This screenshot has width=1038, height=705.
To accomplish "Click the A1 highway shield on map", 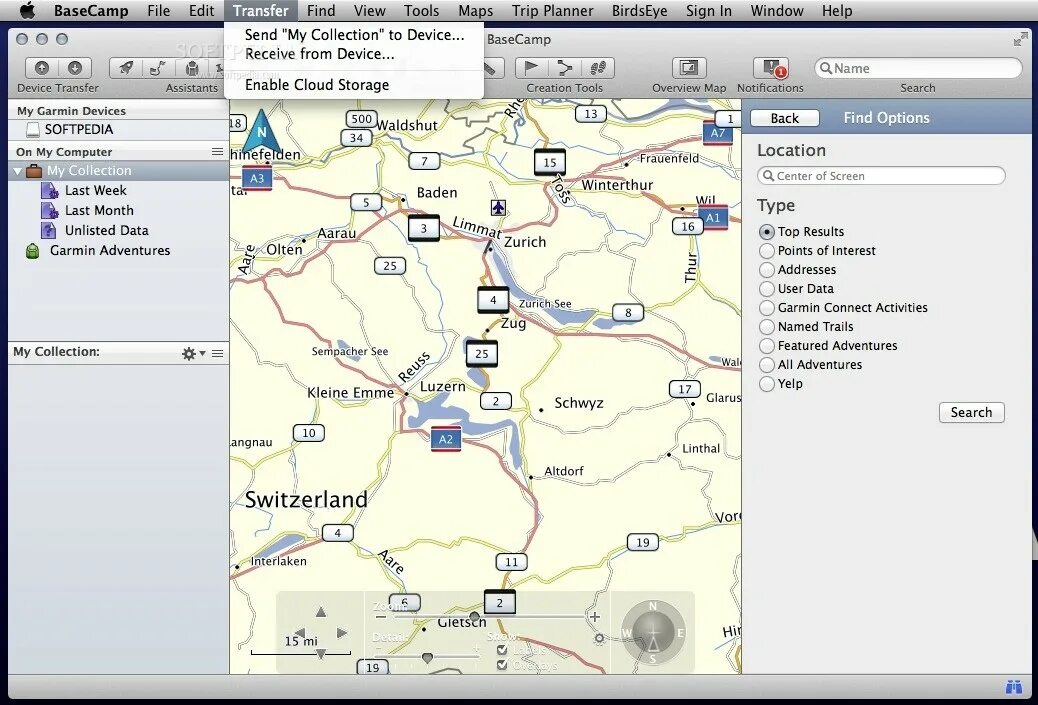I will coord(713,218).
